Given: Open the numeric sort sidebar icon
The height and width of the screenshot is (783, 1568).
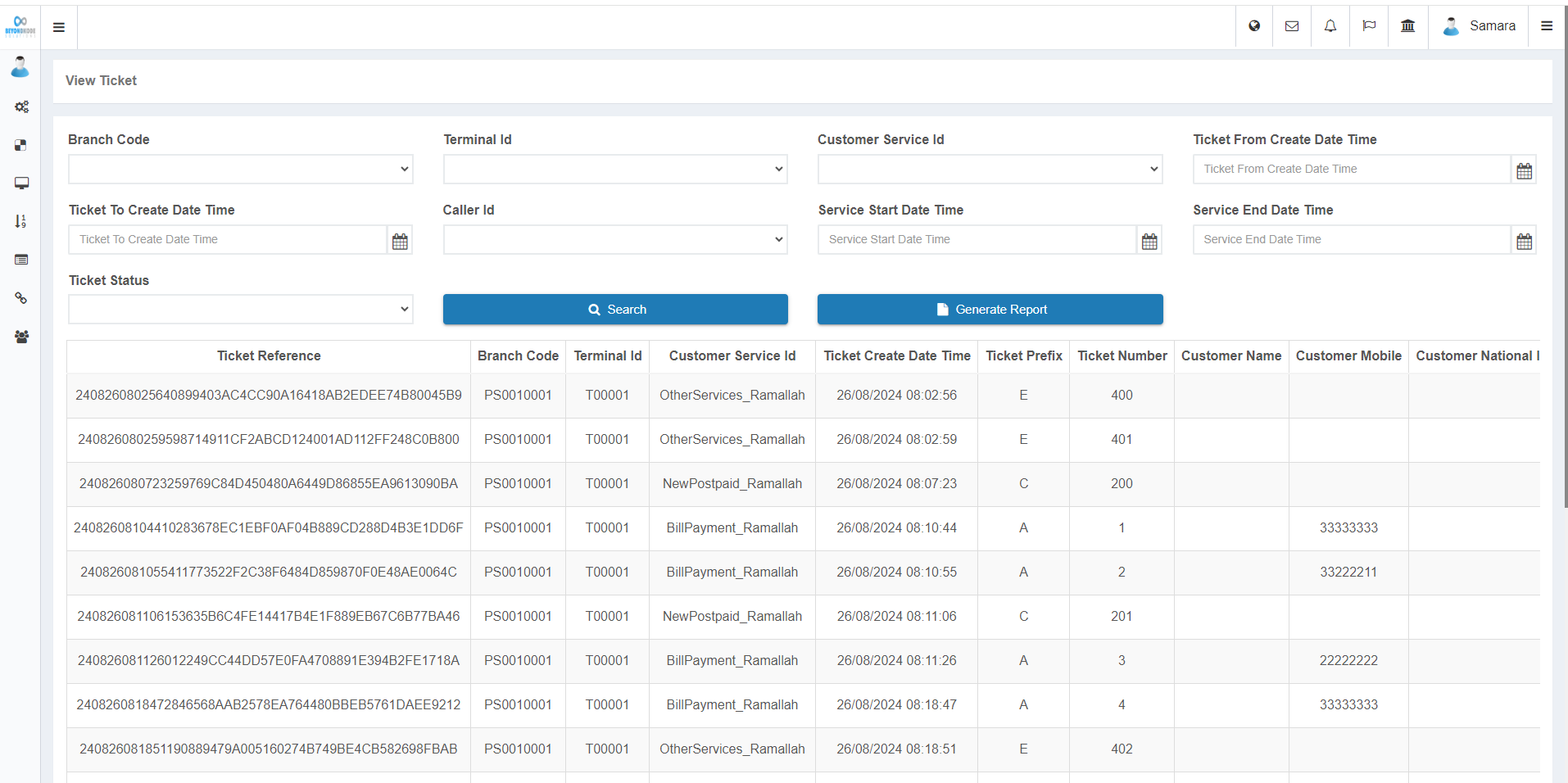Looking at the screenshot, I should click(x=20, y=221).
